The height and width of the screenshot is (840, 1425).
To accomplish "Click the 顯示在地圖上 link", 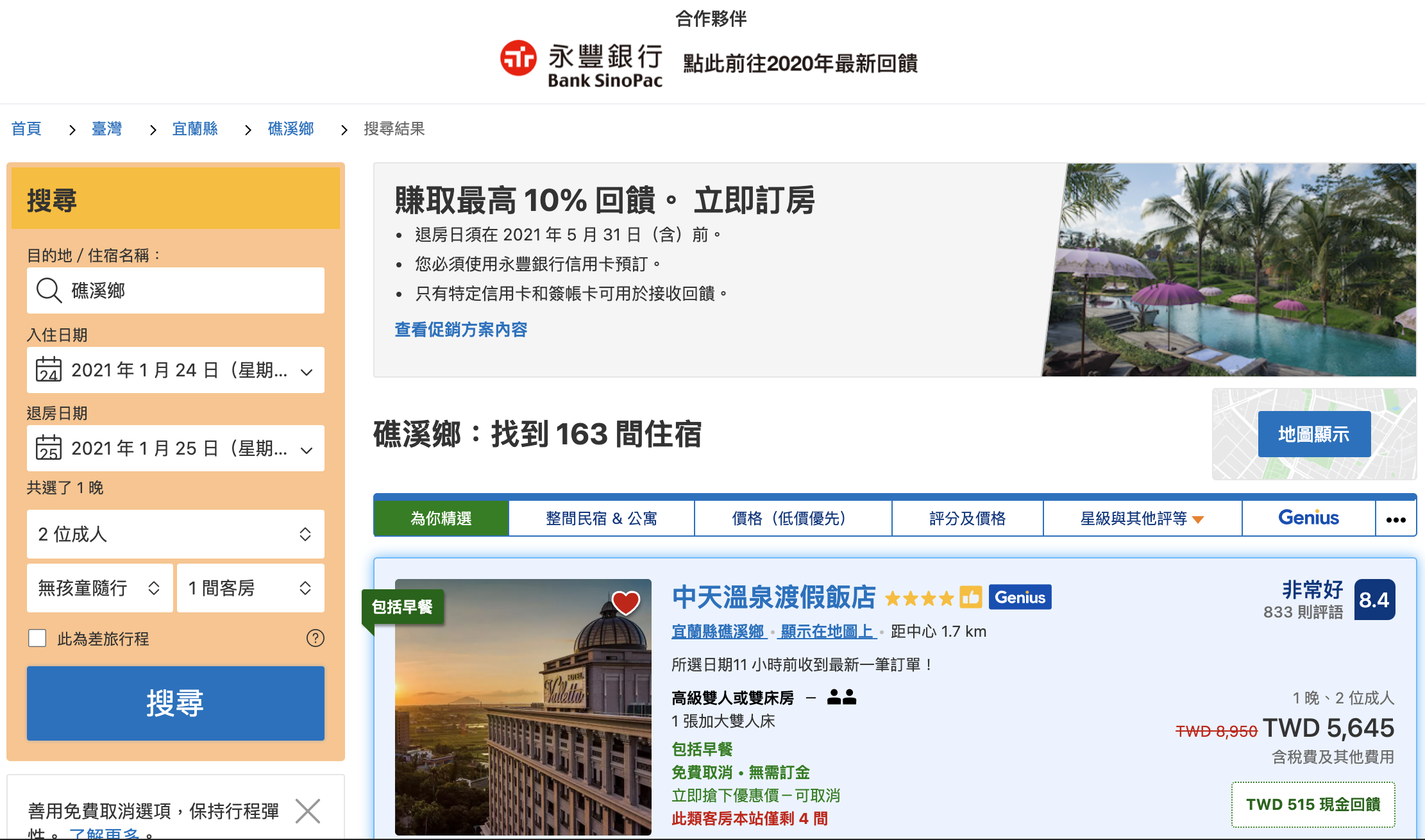I will click(x=827, y=632).
